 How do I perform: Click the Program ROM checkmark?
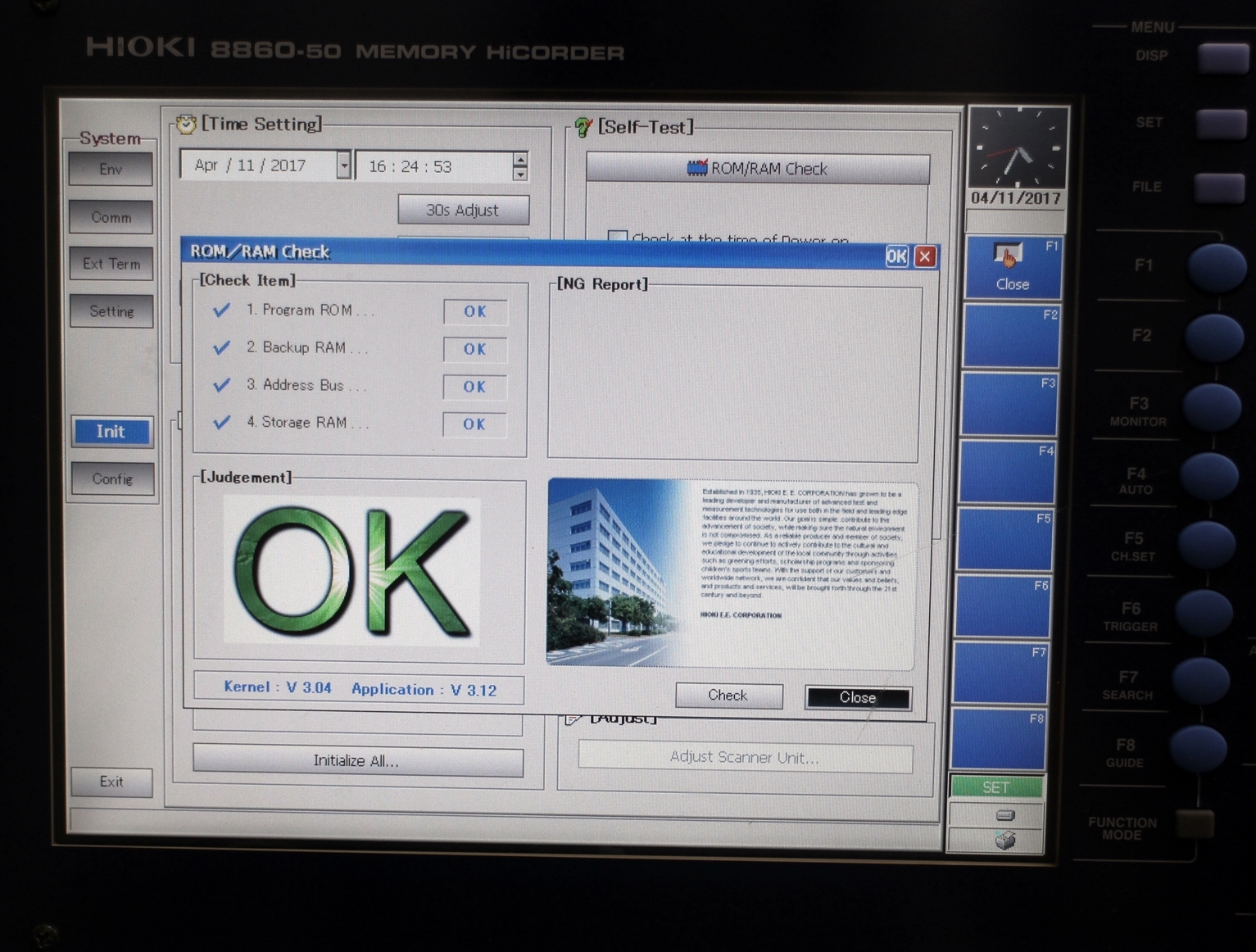pyautogui.click(x=221, y=310)
